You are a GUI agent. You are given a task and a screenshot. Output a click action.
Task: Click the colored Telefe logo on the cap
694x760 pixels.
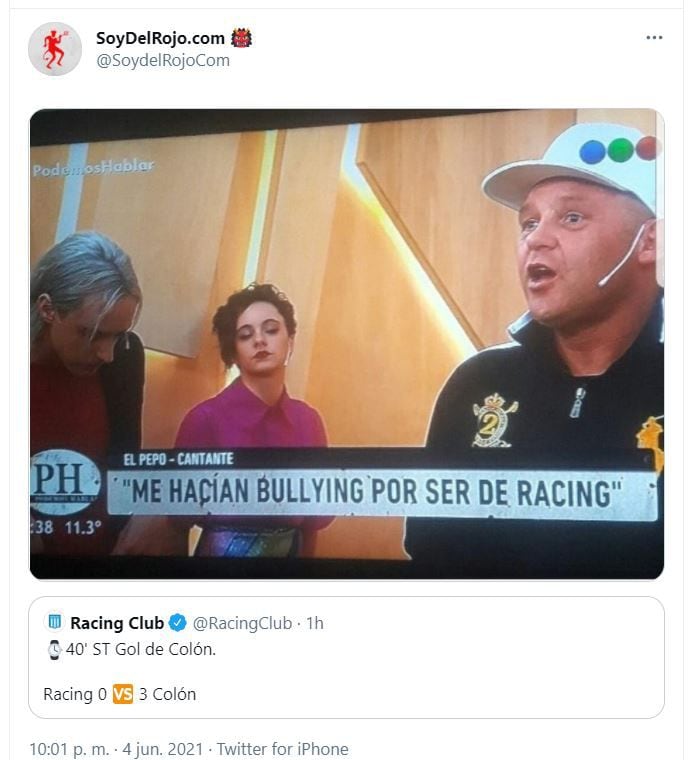coord(620,150)
